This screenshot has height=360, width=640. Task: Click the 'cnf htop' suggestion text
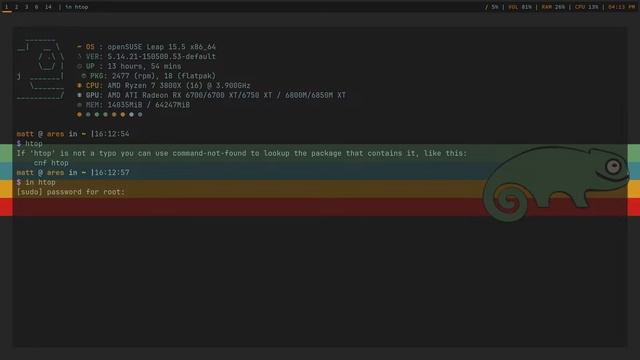coord(51,163)
